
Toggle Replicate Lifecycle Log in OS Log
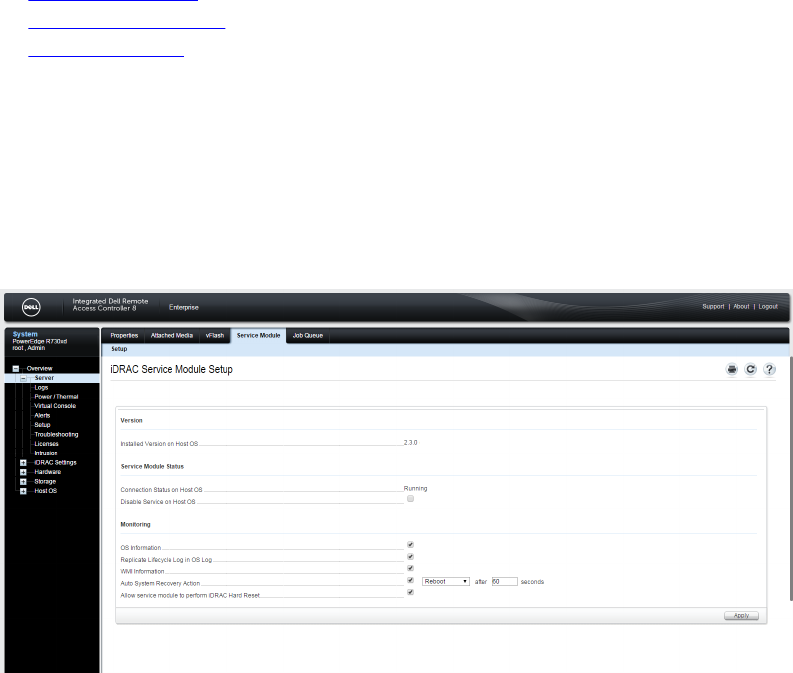point(411,557)
